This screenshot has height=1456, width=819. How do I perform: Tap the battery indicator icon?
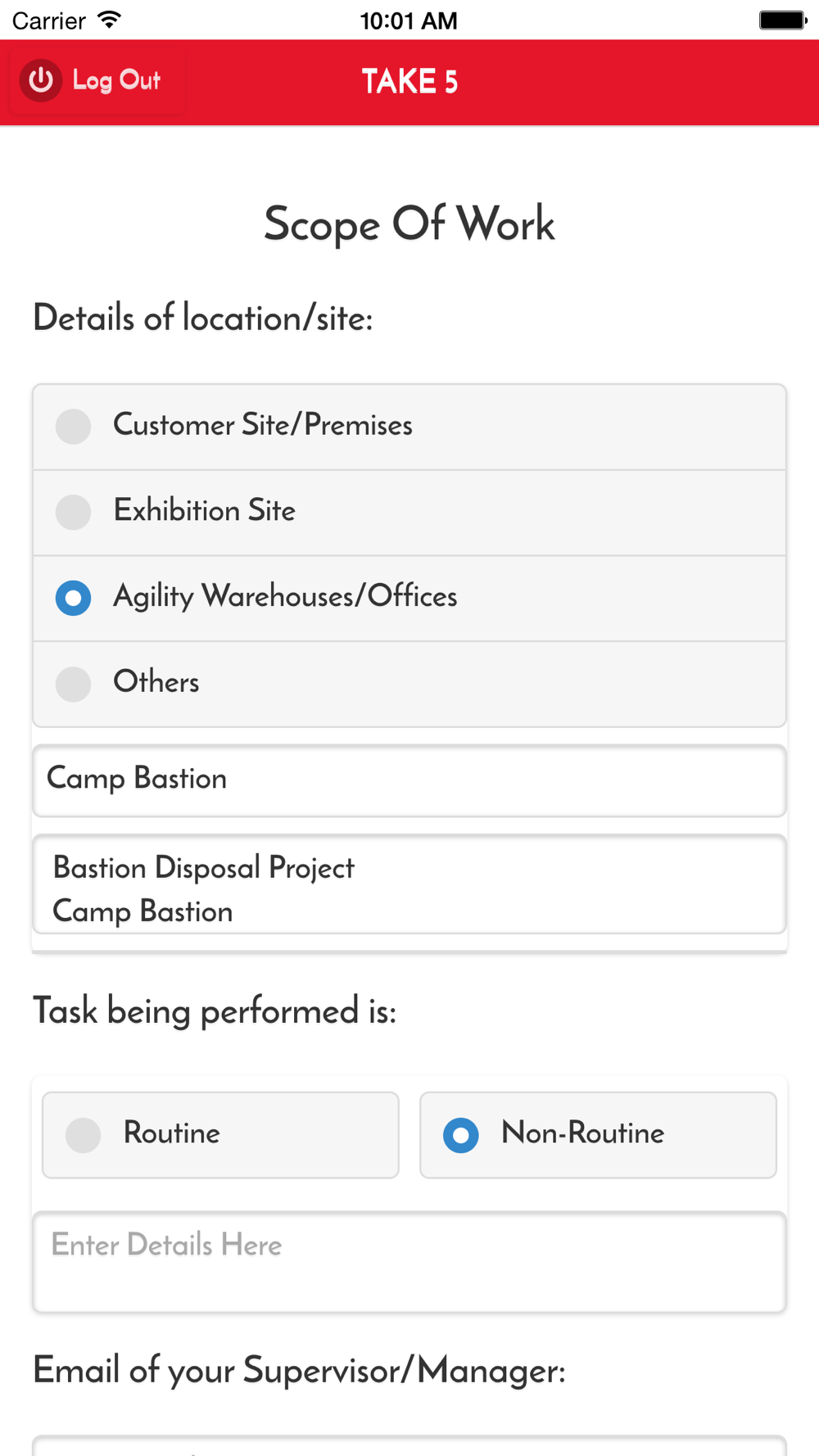click(783, 20)
